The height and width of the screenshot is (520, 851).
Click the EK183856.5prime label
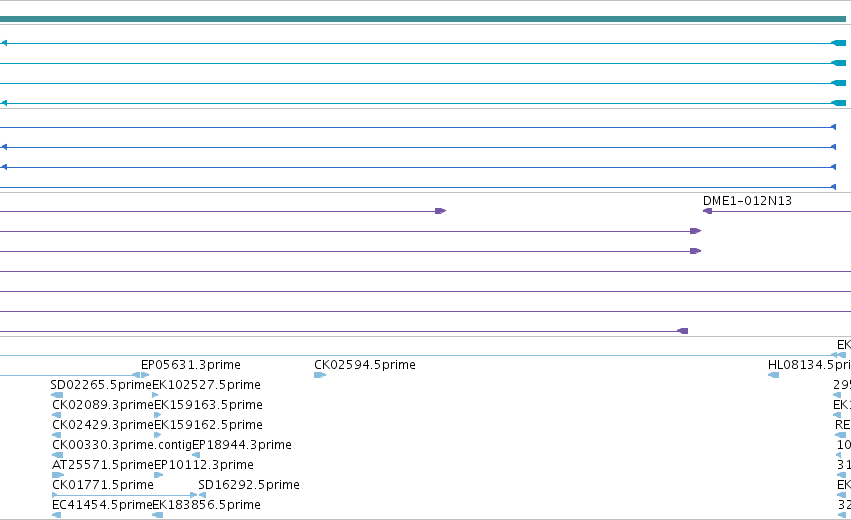coord(207,505)
